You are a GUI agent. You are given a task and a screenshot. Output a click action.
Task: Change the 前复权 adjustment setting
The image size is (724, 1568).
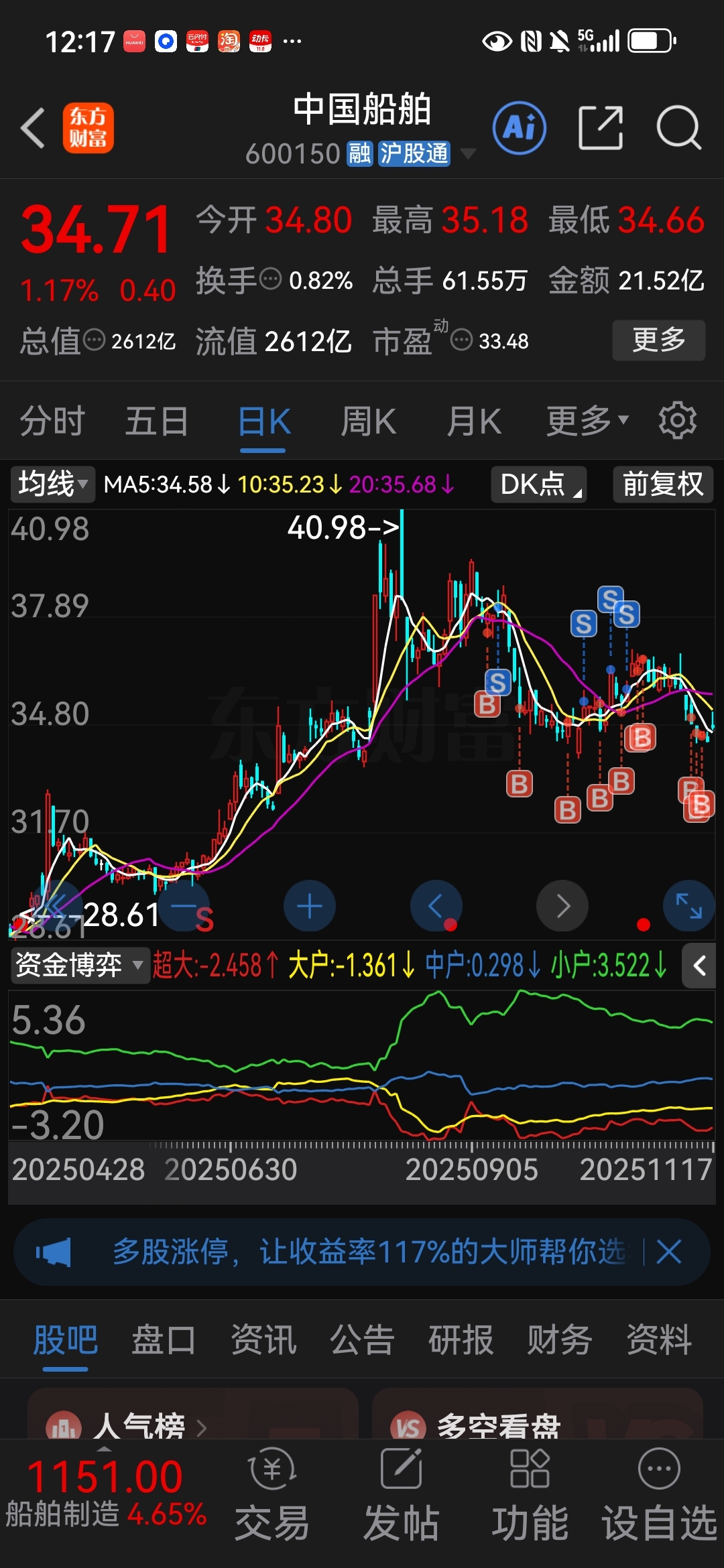(x=663, y=484)
